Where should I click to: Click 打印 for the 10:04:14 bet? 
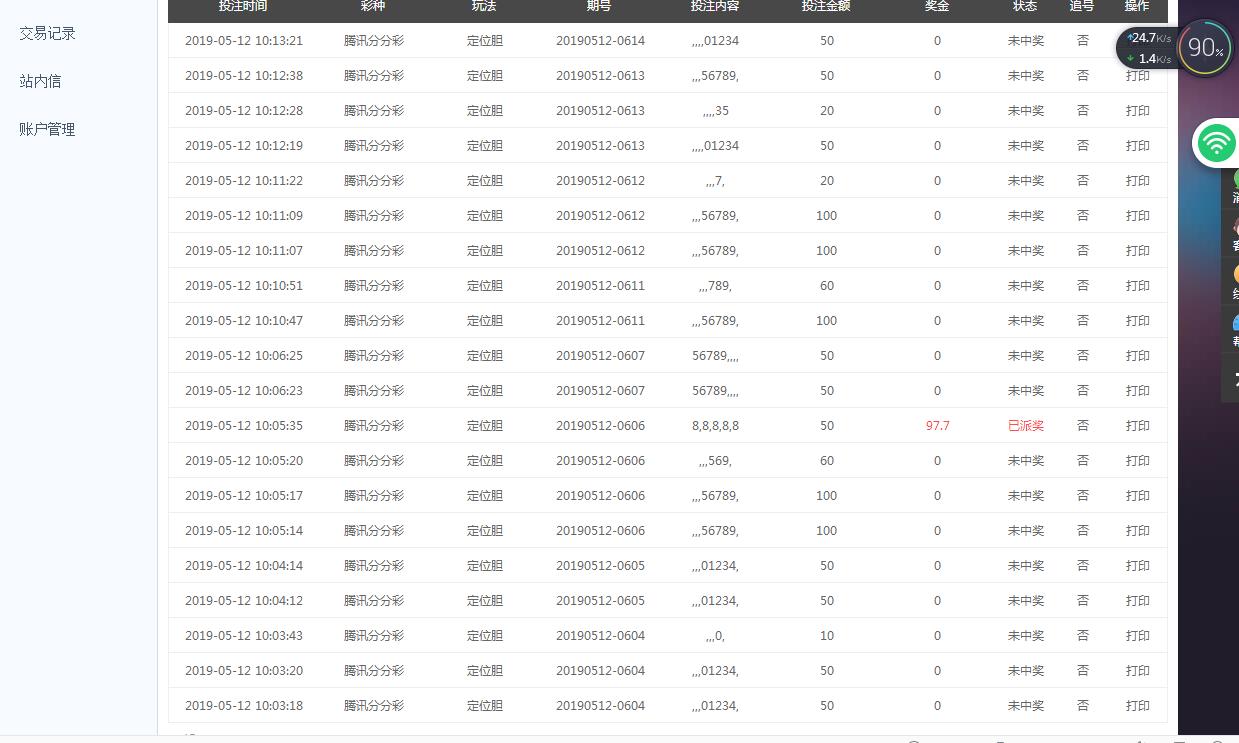[x=1138, y=566]
